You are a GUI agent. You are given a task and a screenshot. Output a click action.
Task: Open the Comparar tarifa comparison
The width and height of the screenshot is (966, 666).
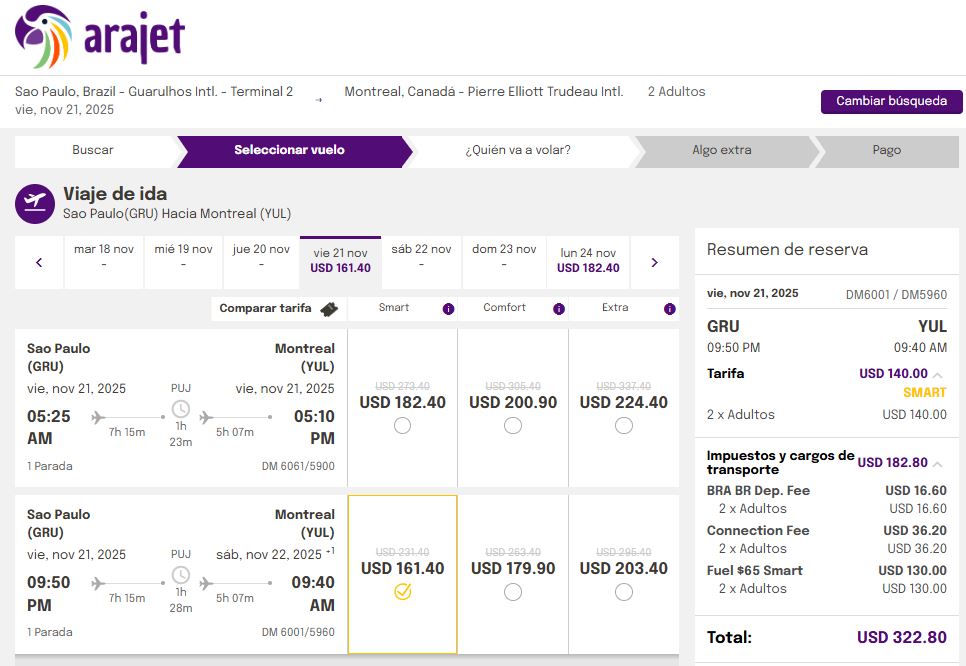(x=278, y=309)
